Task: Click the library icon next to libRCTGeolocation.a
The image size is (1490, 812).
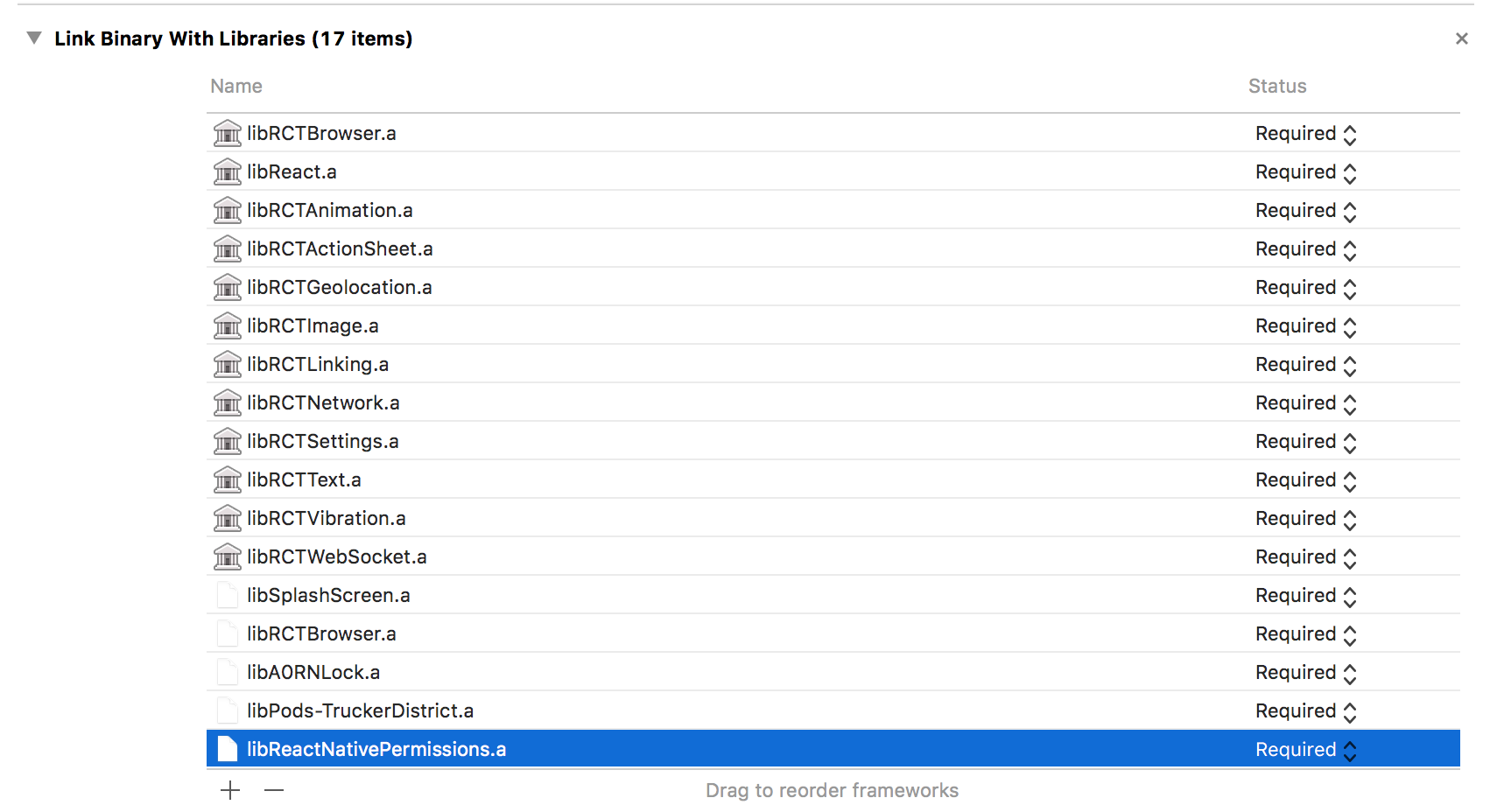Action: (x=227, y=287)
